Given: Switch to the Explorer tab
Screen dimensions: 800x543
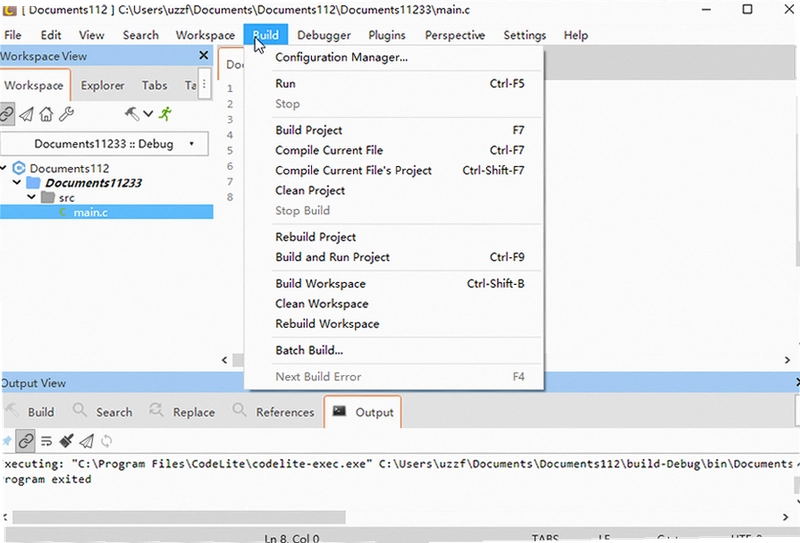Looking at the screenshot, I should coord(103,85).
